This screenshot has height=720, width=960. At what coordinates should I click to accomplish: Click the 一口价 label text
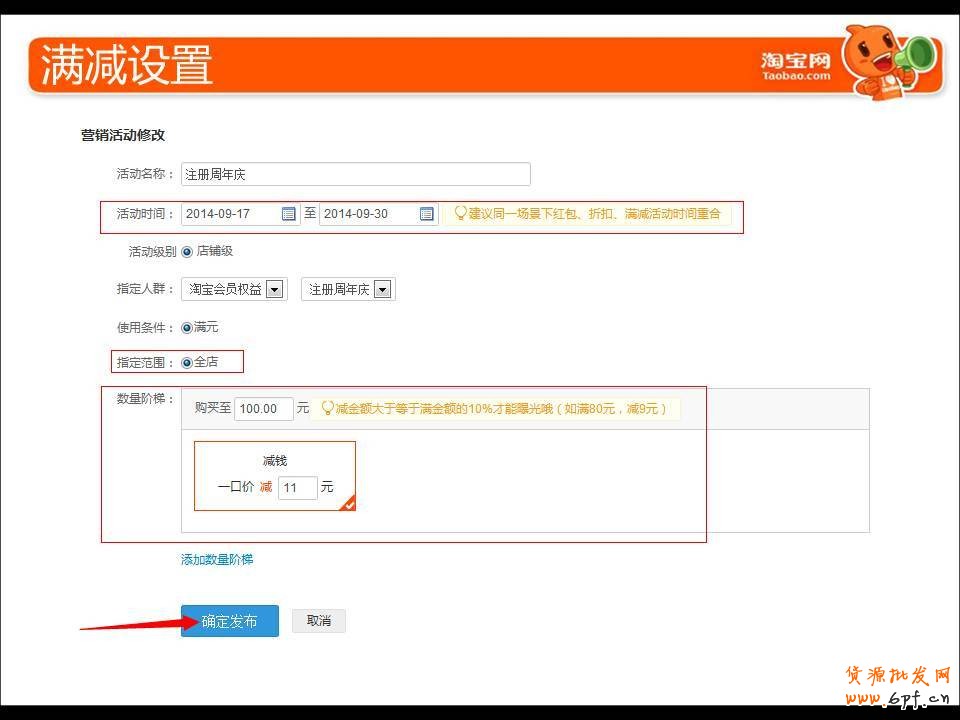[235, 487]
